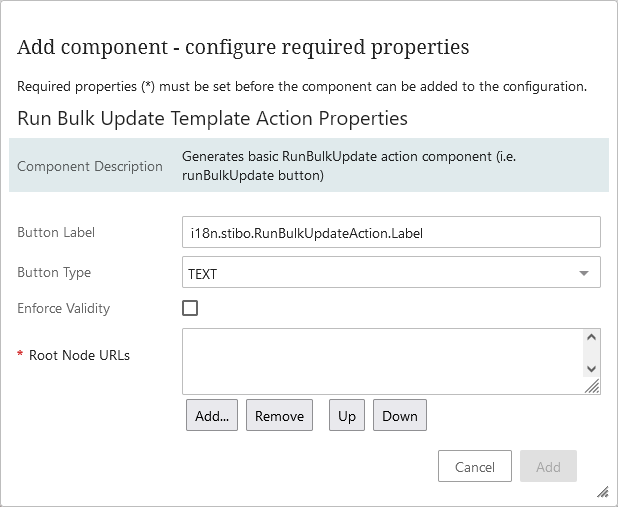The height and width of the screenshot is (507, 618).
Task: Open the Button Type dropdown
Action: click(x=391, y=272)
